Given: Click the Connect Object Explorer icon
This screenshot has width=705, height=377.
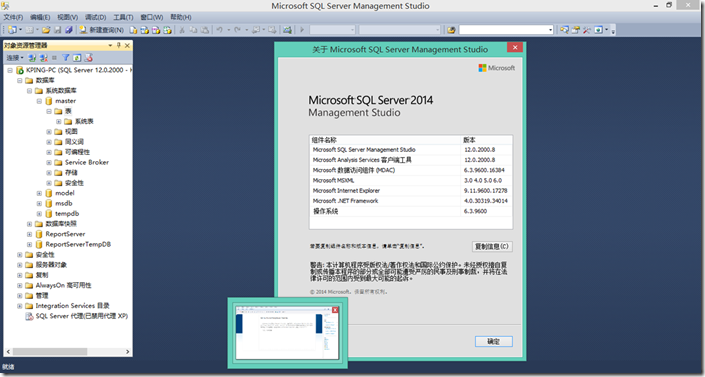Looking at the screenshot, I should click(32, 58).
